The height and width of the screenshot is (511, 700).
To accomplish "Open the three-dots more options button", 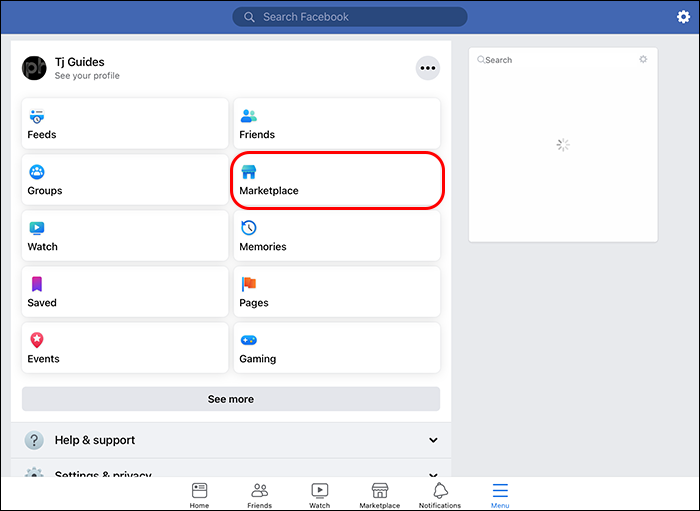I will coord(428,68).
